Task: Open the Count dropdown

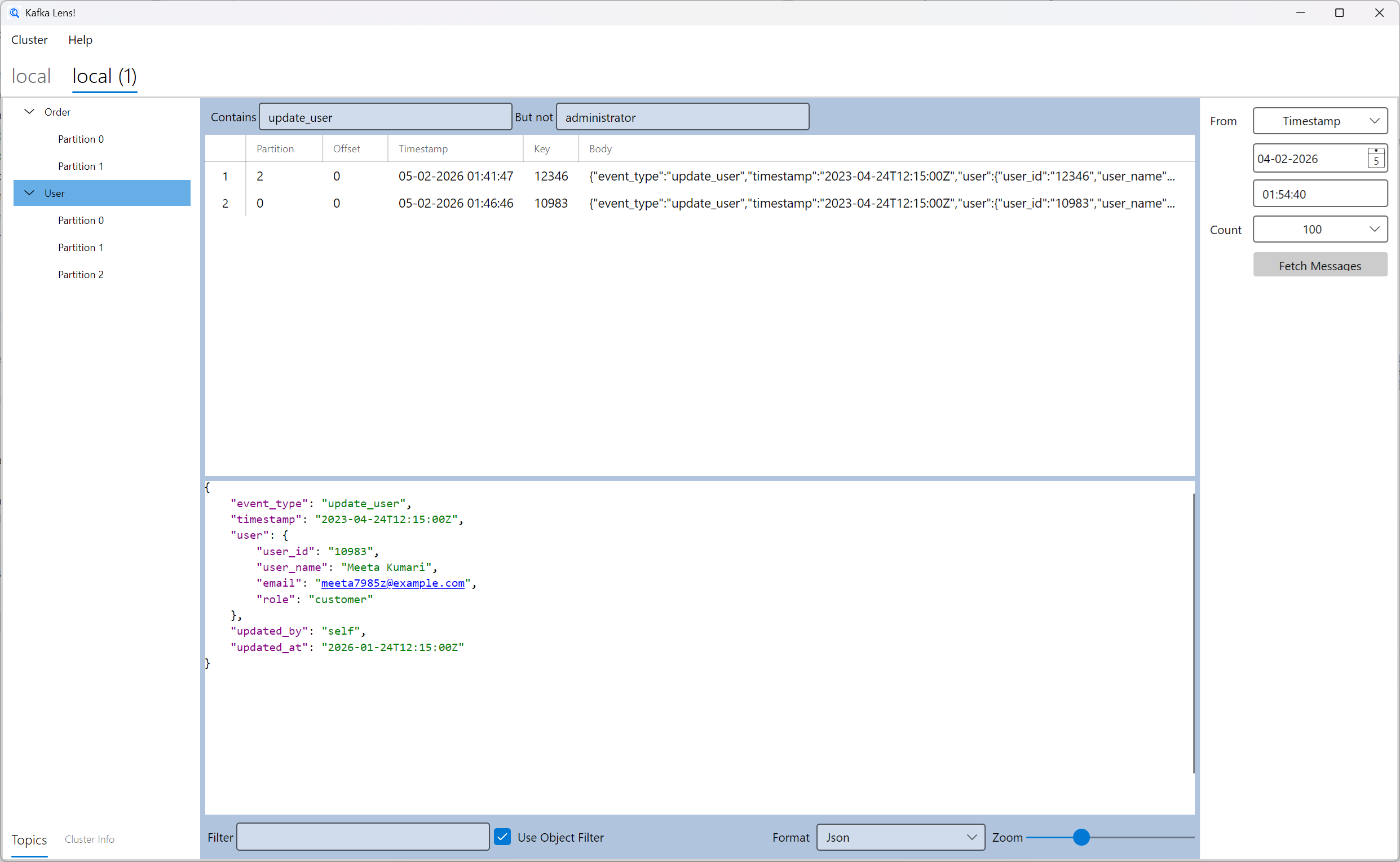Action: 1320,229
